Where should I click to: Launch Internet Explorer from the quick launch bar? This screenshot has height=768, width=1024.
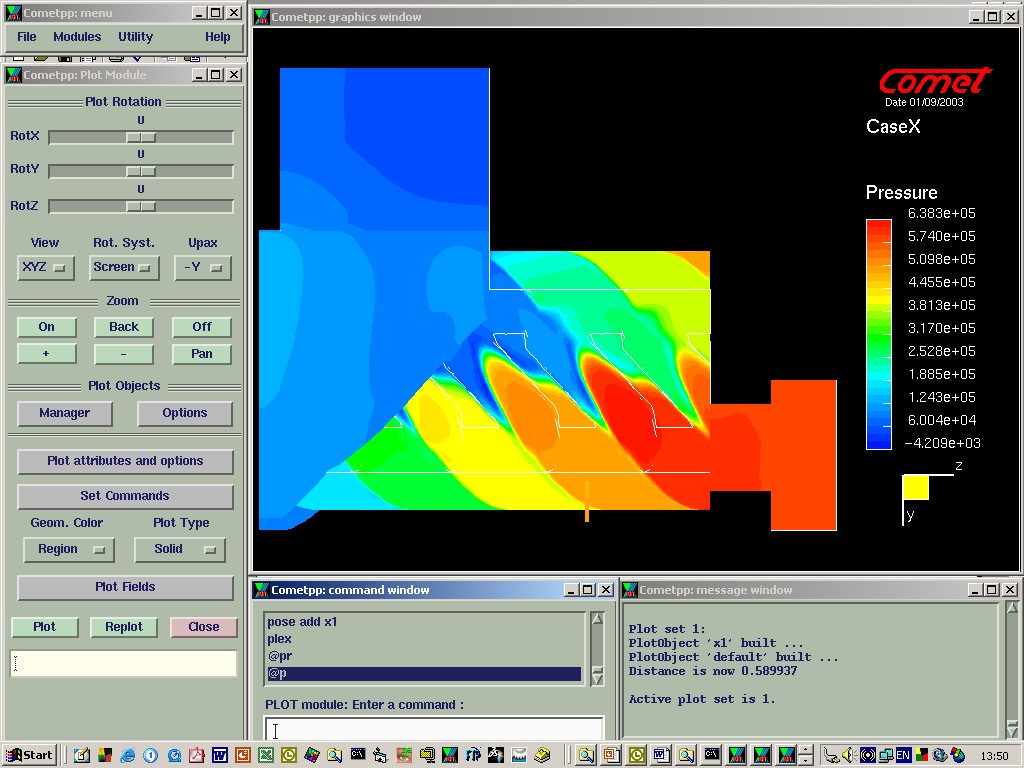126,755
